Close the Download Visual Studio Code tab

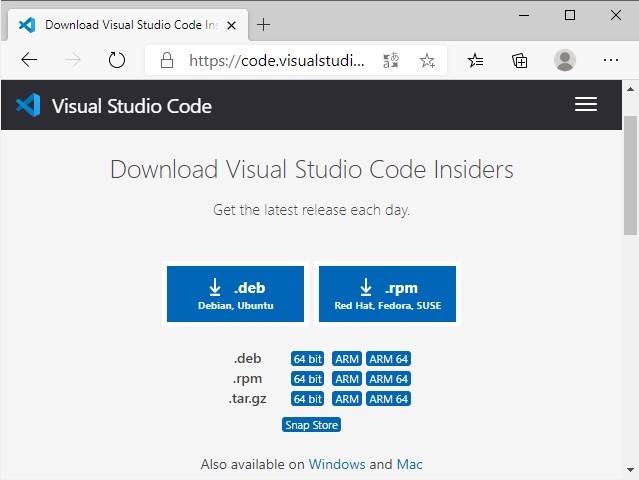pyautogui.click(x=231, y=26)
